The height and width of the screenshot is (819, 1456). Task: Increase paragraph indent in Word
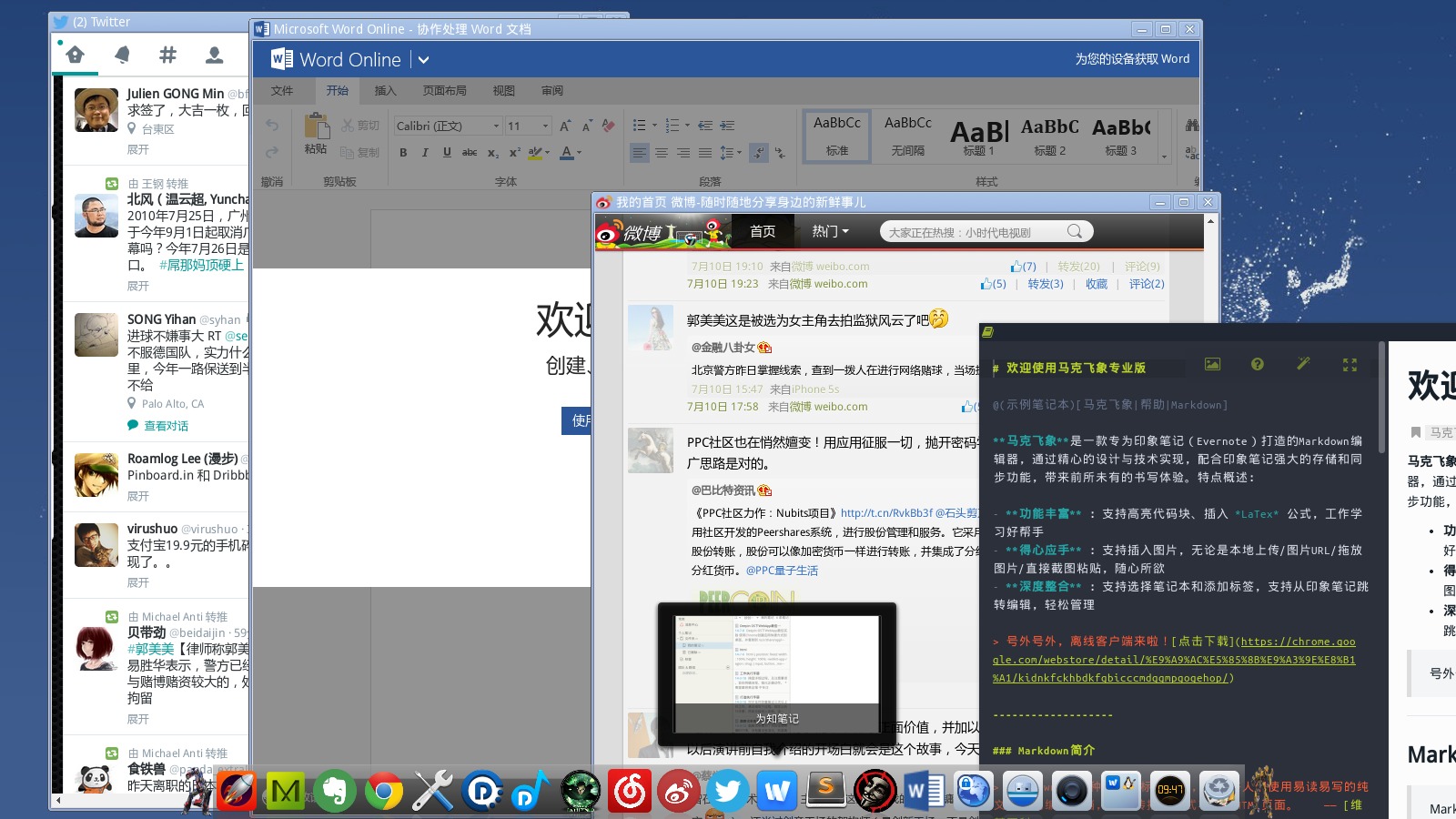[x=727, y=126]
